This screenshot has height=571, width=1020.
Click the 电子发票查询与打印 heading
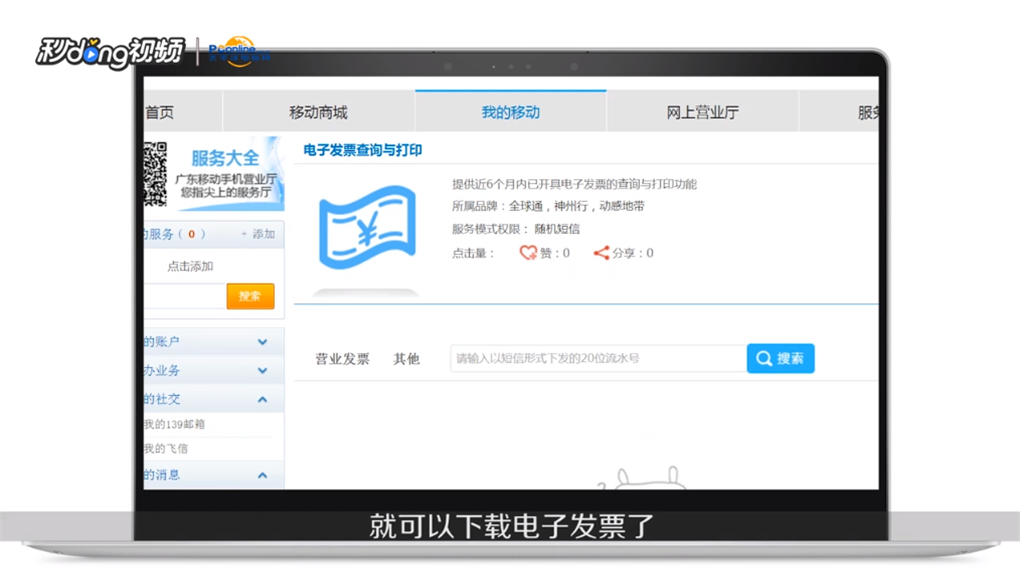(x=363, y=150)
